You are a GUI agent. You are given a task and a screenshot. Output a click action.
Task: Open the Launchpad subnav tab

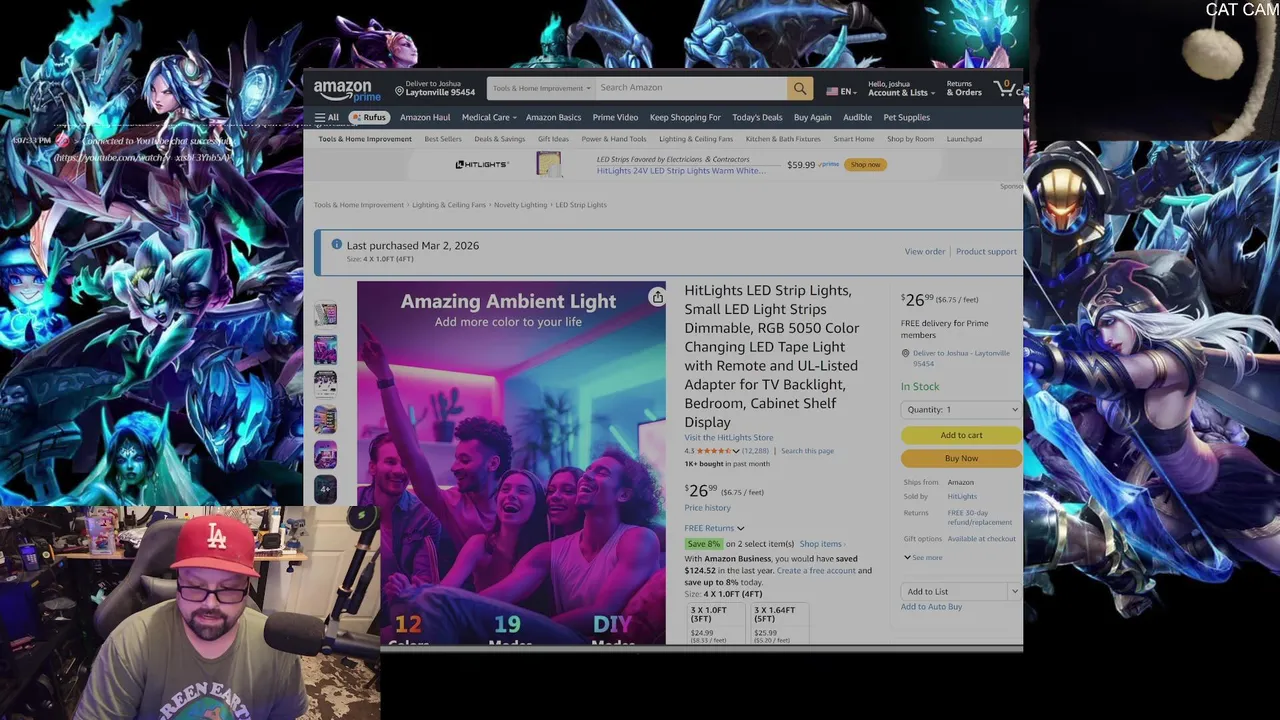(964, 139)
